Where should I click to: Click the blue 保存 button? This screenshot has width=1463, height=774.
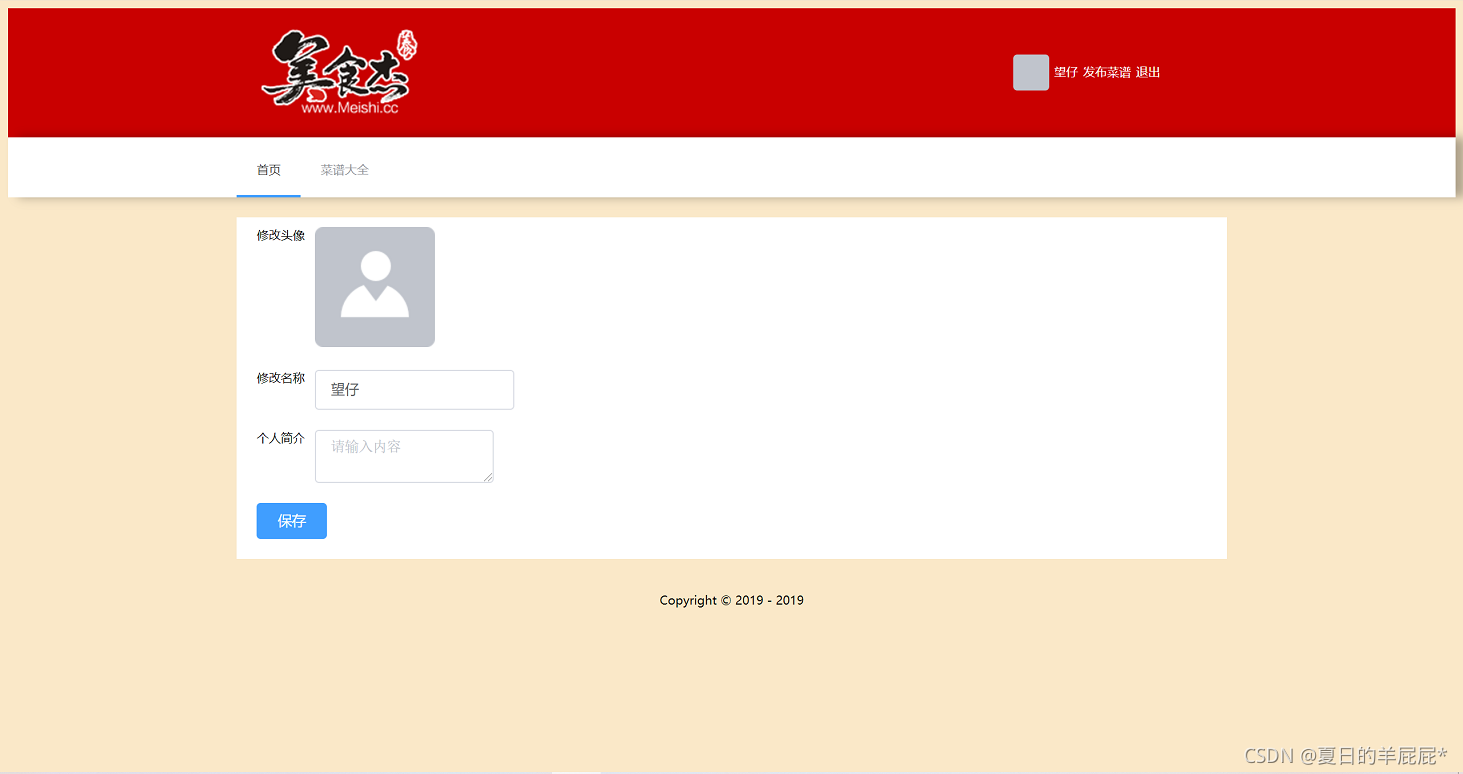pyautogui.click(x=292, y=521)
